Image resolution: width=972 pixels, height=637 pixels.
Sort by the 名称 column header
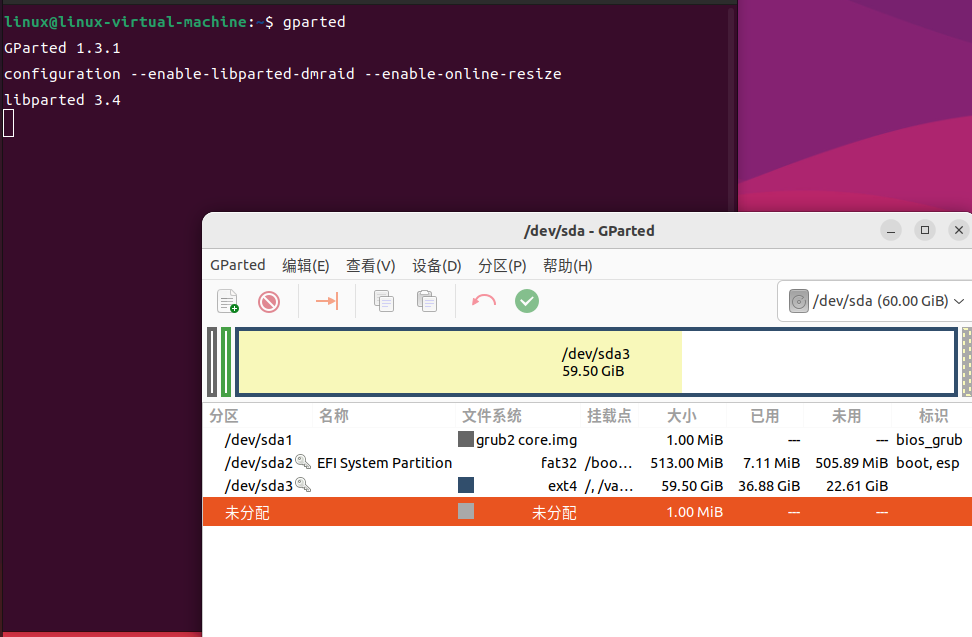point(334,416)
